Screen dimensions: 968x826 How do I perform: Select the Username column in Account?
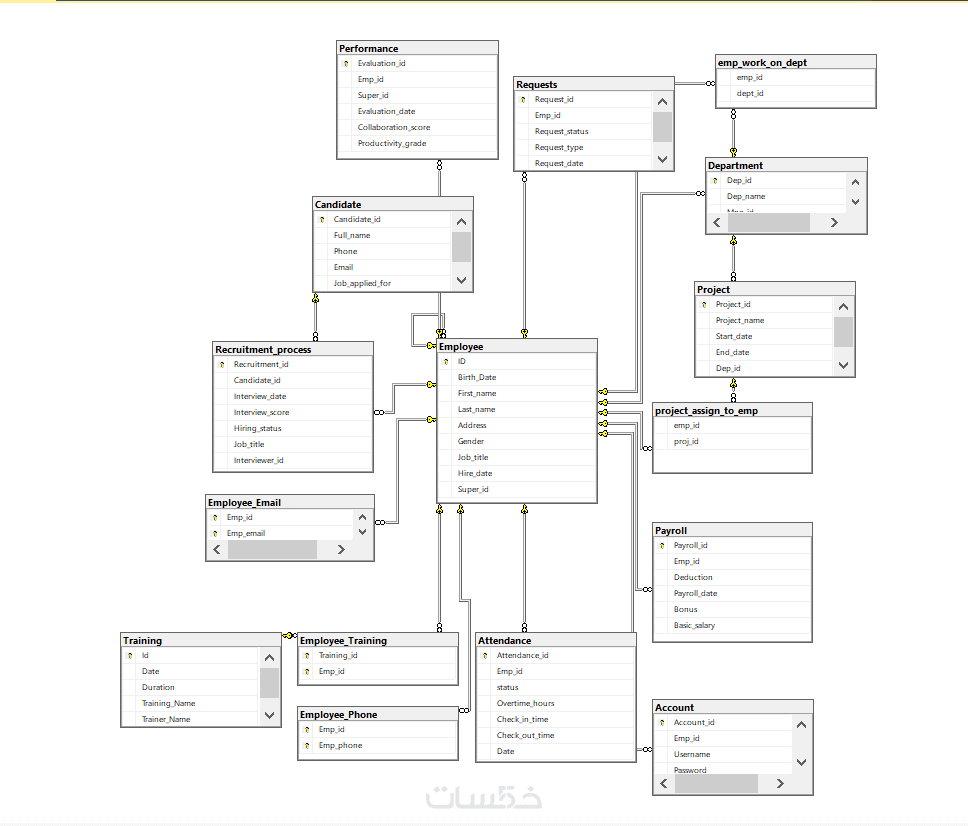723,754
